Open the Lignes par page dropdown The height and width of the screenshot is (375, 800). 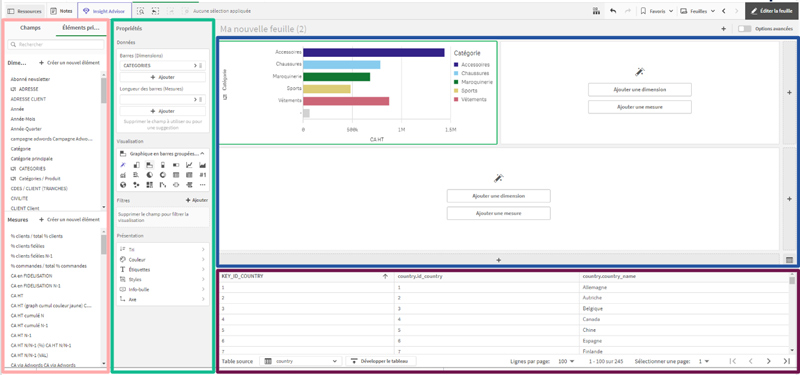click(x=566, y=361)
